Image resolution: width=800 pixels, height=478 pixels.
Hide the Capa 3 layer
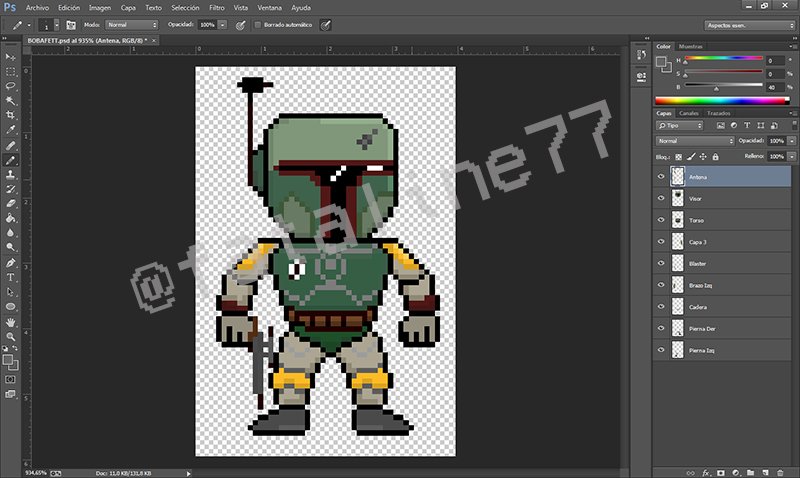tap(661, 241)
